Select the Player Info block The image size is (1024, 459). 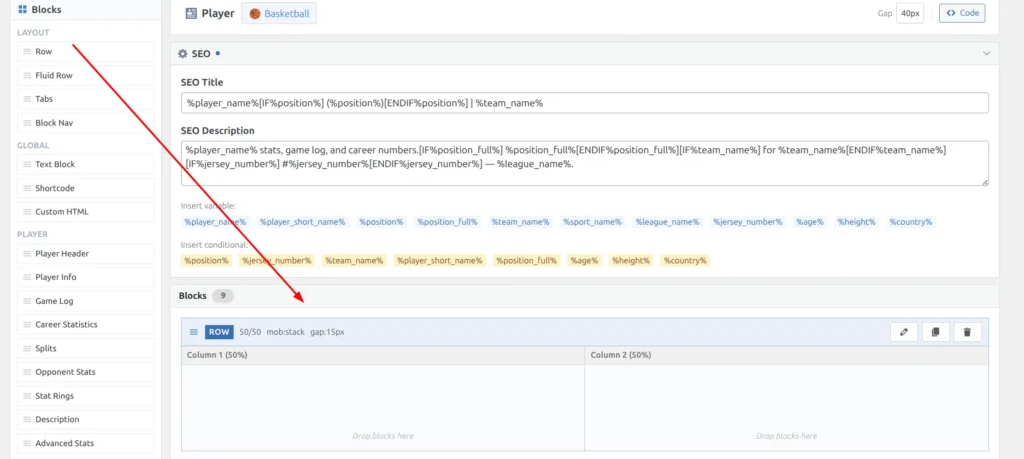tap(86, 277)
